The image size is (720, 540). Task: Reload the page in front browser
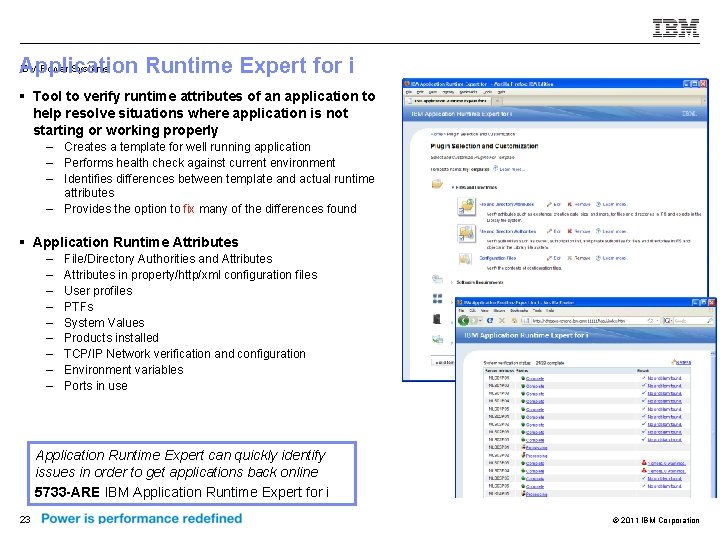pos(489,321)
